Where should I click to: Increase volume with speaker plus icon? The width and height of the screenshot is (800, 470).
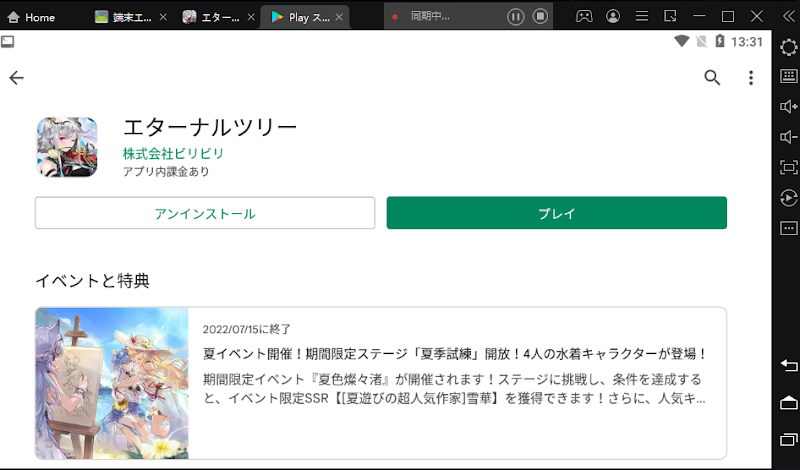point(789,107)
